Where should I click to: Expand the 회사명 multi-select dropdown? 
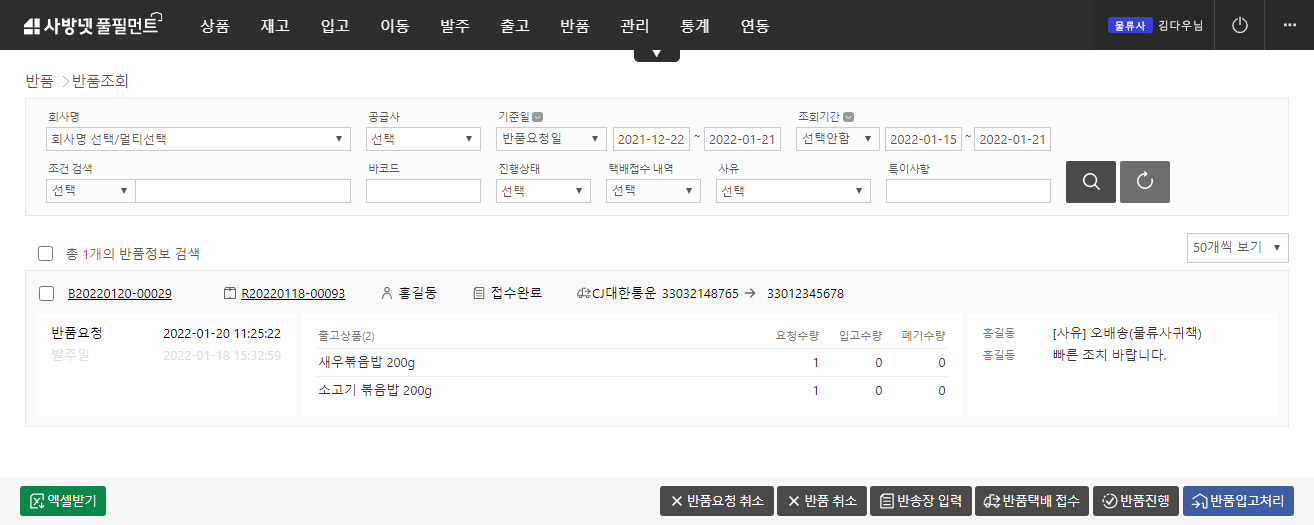pyautogui.click(x=198, y=139)
